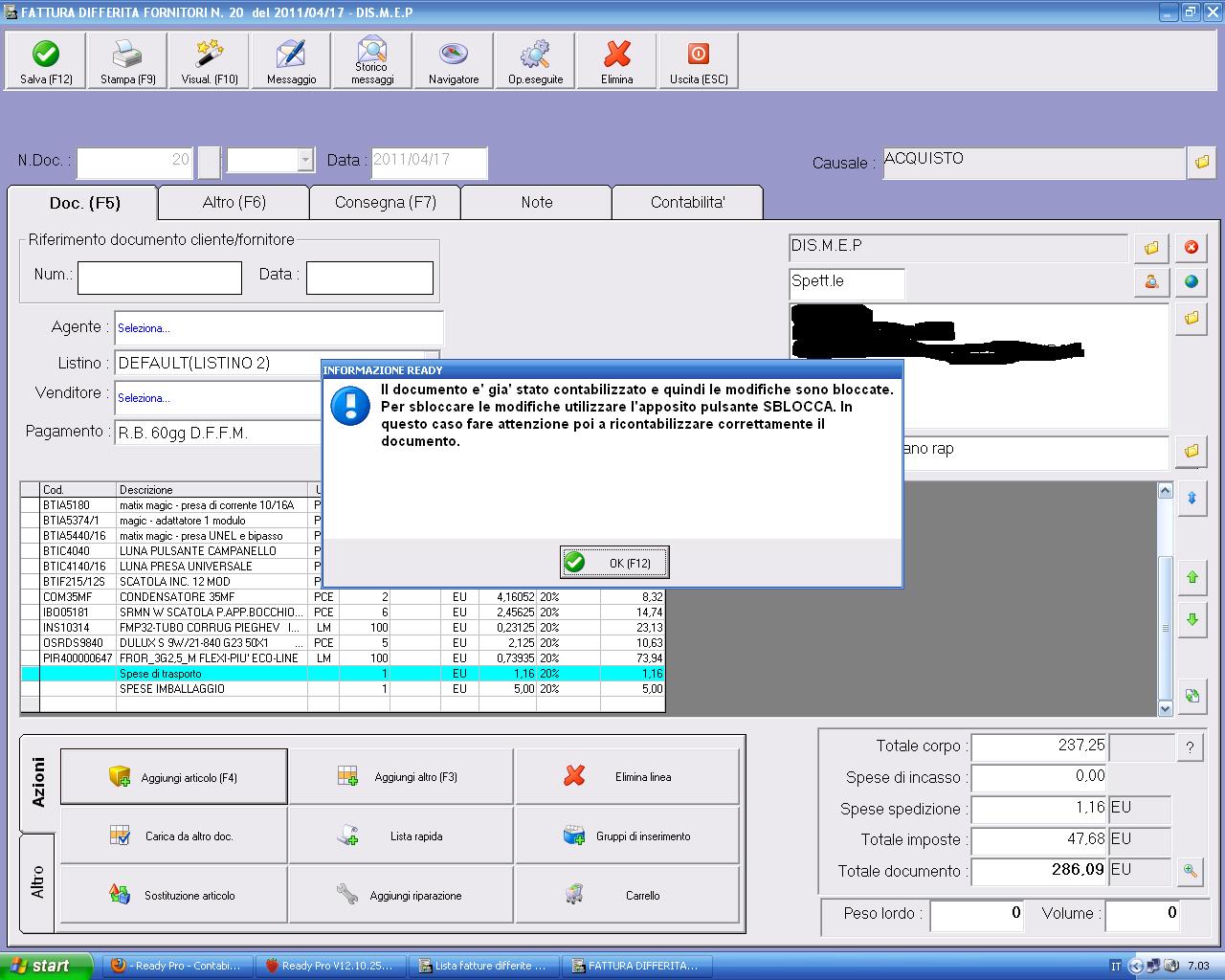This screenshot has width=1225, height=980.
Task: Open Navigatore compass button
Action: coord(454,62)
